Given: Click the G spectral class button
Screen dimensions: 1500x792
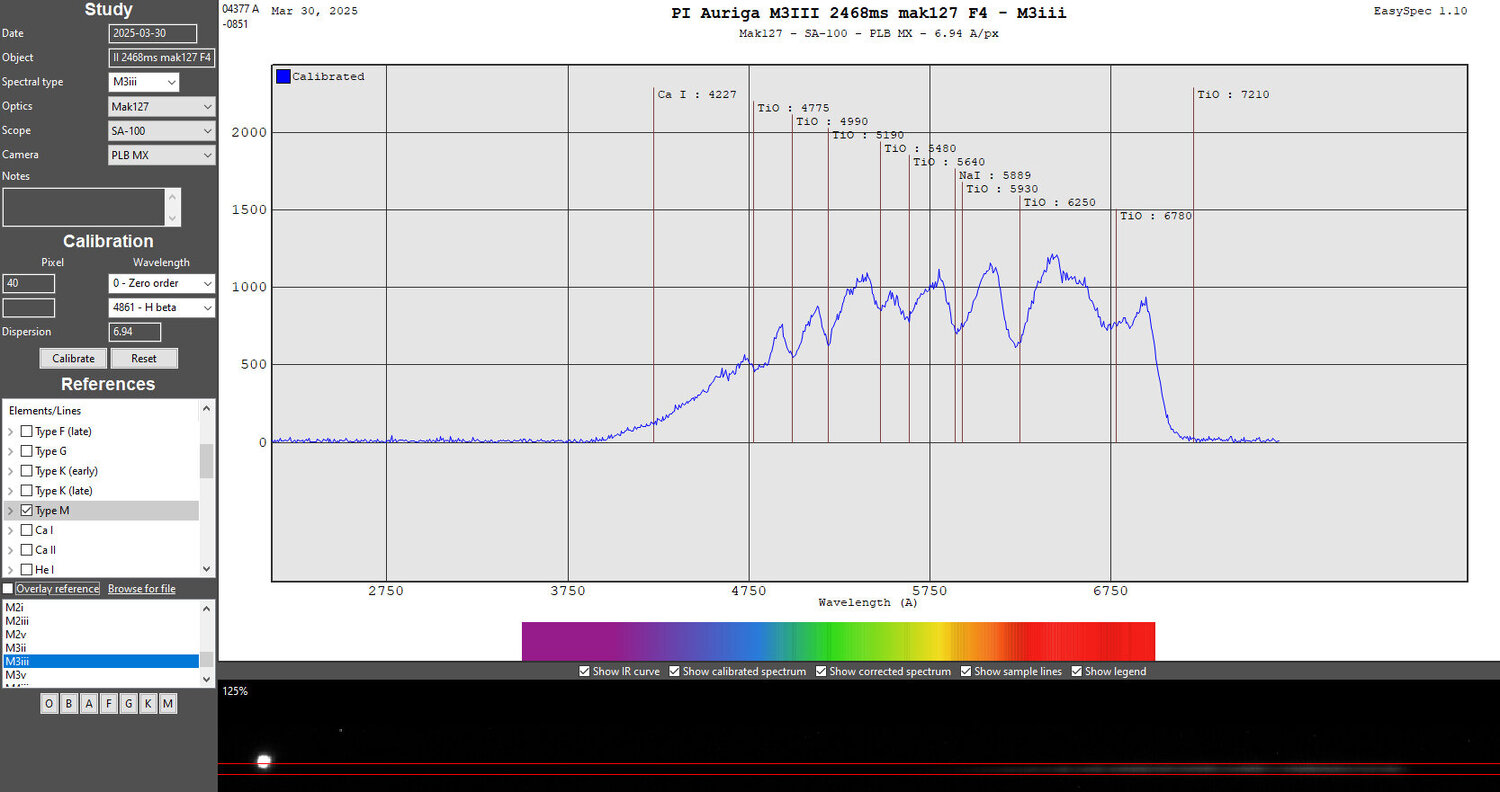Looking at the screenshot, I should (128, 704).
